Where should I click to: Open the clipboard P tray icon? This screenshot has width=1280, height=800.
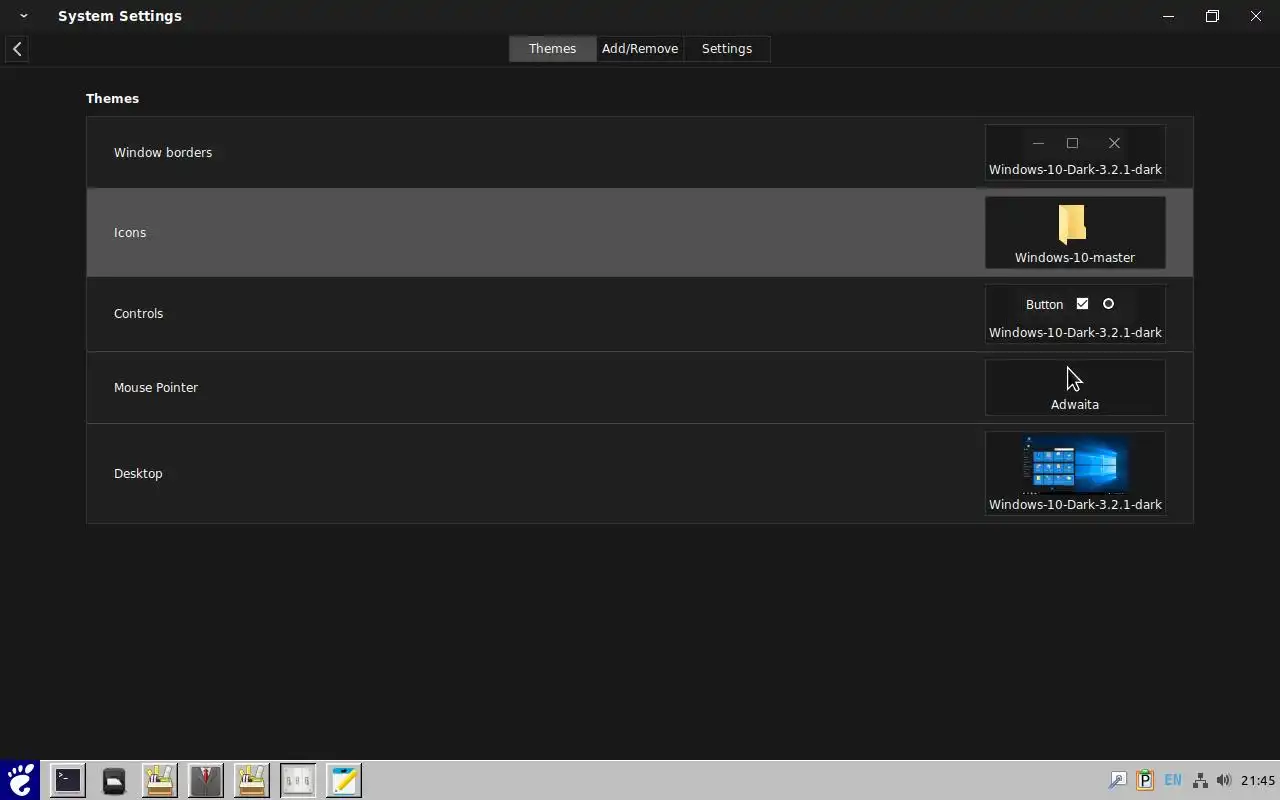[1145, 780]
